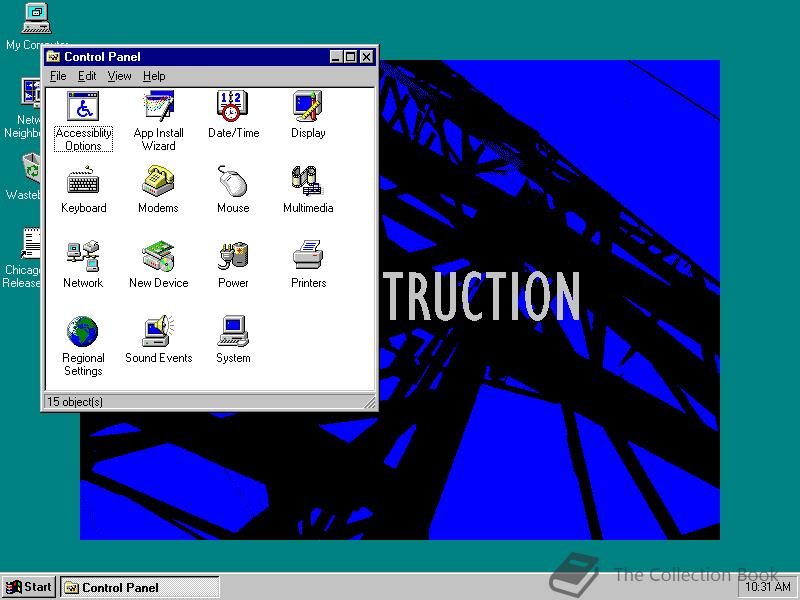
Task: Open the View menu
Action: click(x=119, y=76)
